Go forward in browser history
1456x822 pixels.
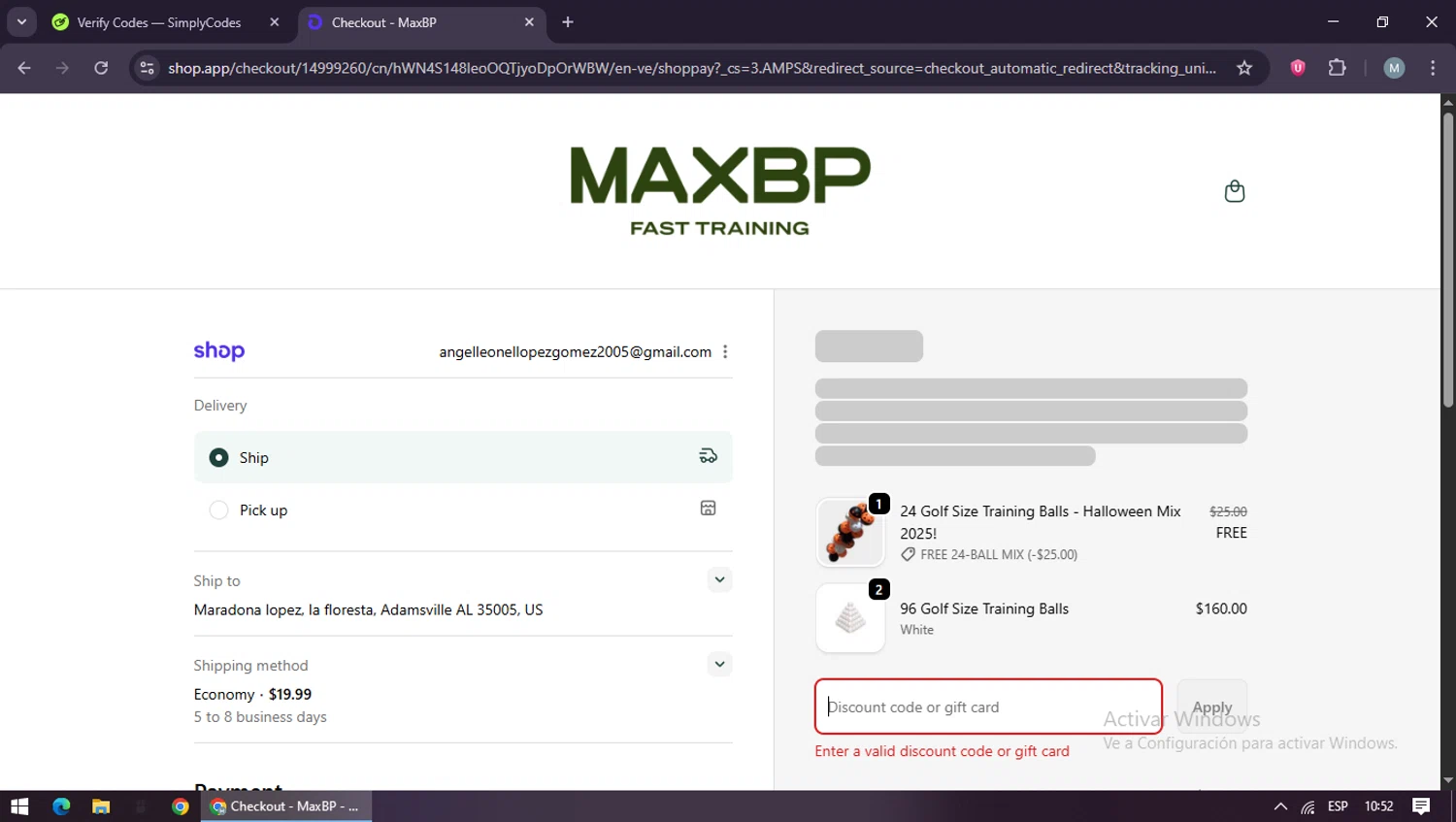(62, 68)
